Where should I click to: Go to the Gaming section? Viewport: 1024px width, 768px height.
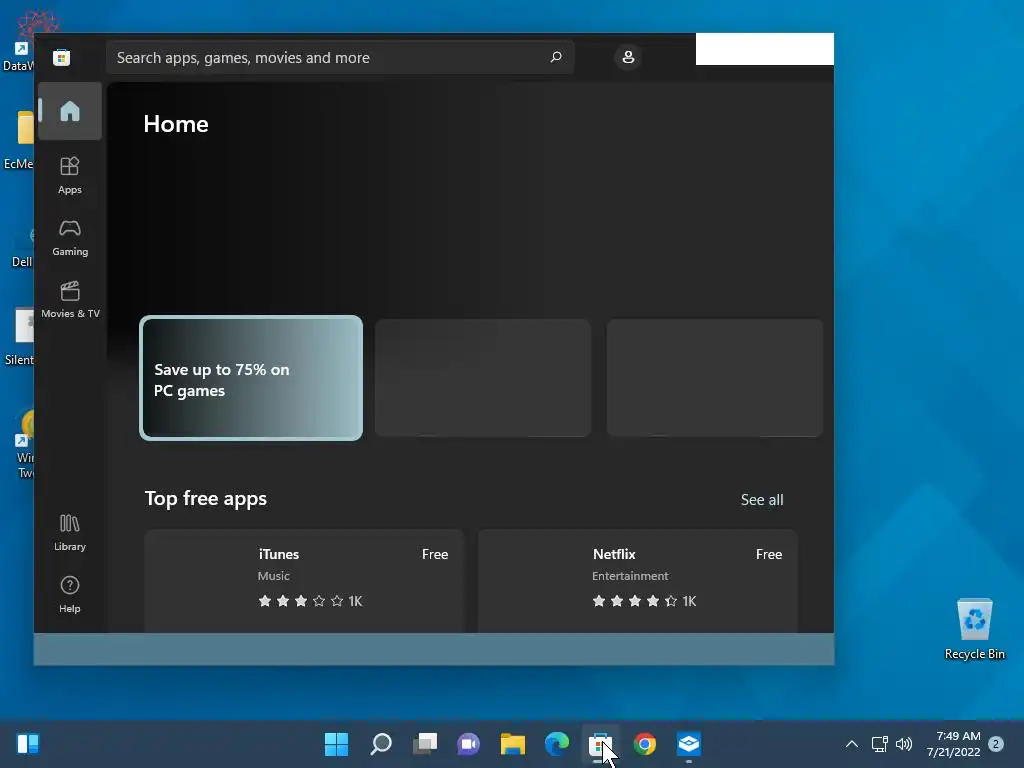[70, 238]
